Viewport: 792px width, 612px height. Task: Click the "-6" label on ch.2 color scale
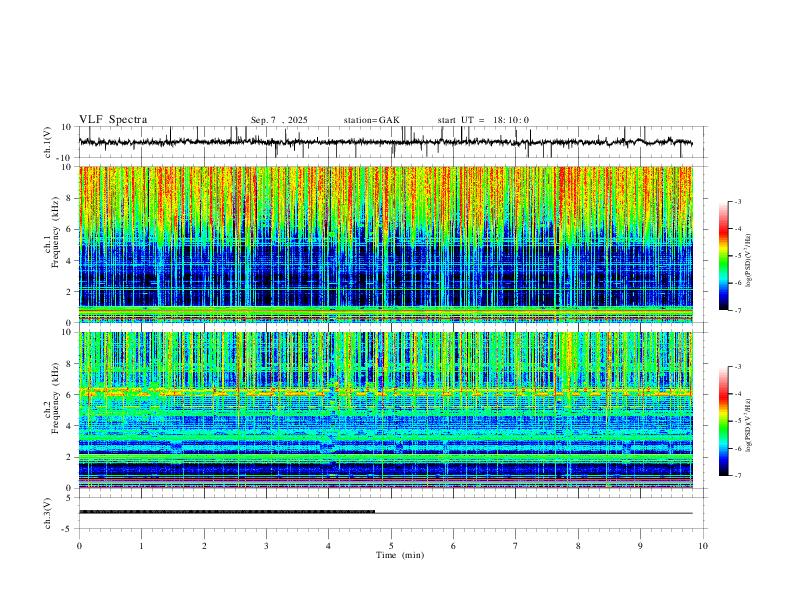point(738,448)
